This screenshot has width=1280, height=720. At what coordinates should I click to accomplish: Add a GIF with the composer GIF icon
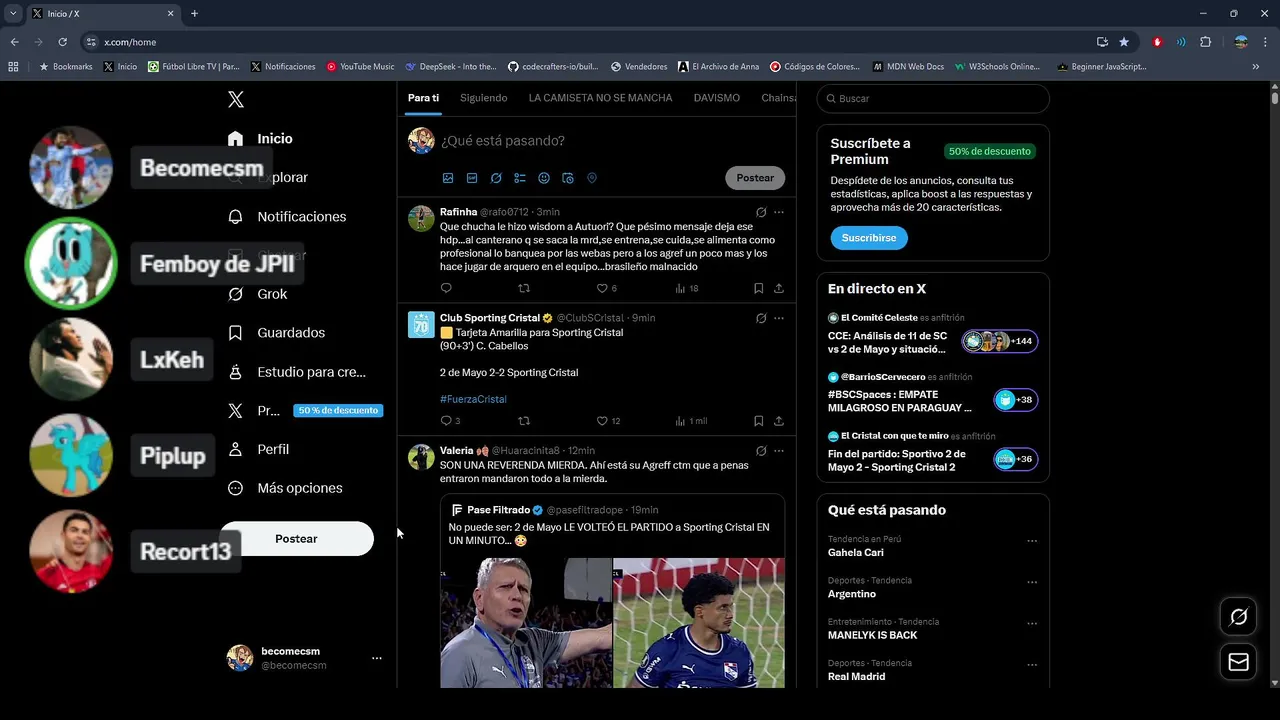[472, 178]
